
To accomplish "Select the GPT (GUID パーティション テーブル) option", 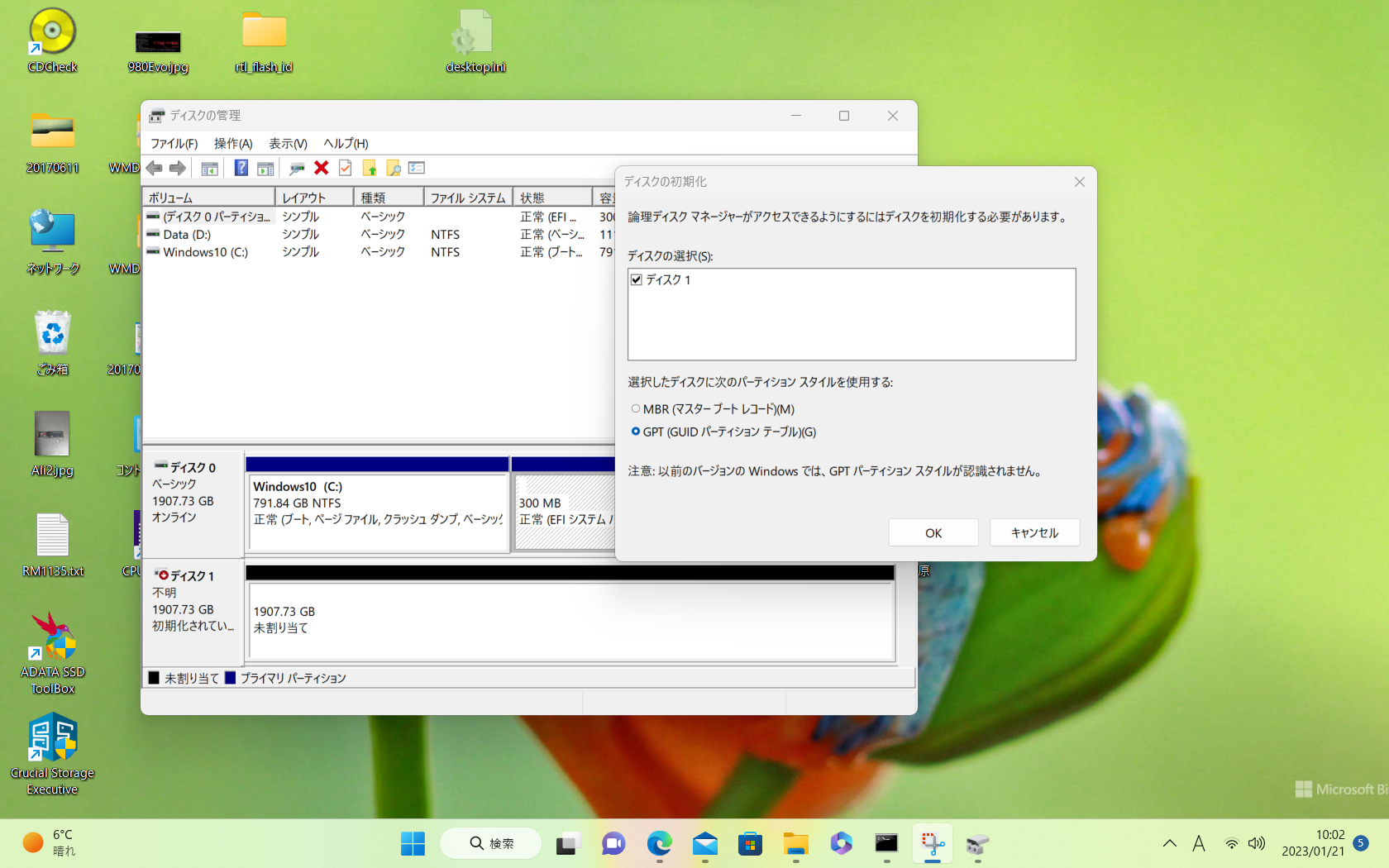I will tap(636, 432).
